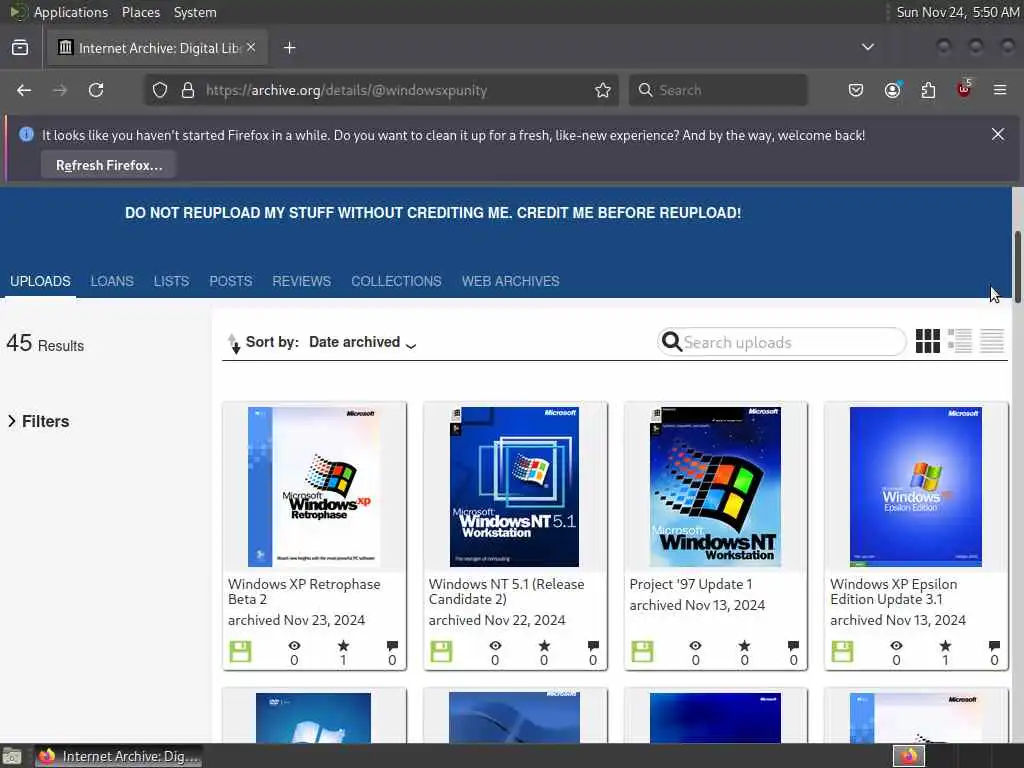The width and height of the screenshot is (1024, 768).
Task: Click the padlock site info icon
Action: pos(188,90)
